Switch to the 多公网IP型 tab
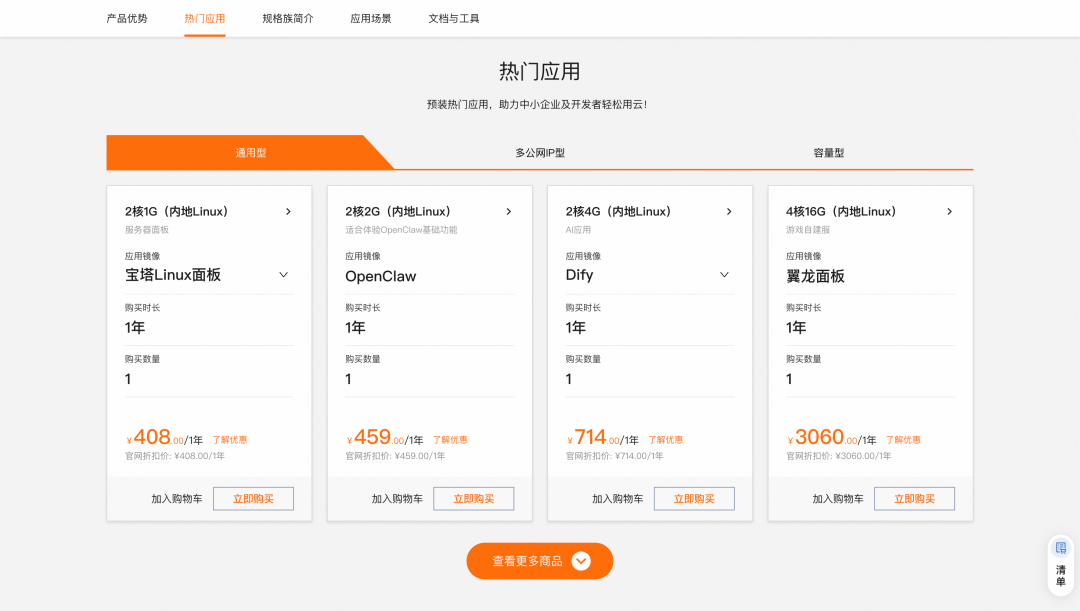 [x=540, y=152]
